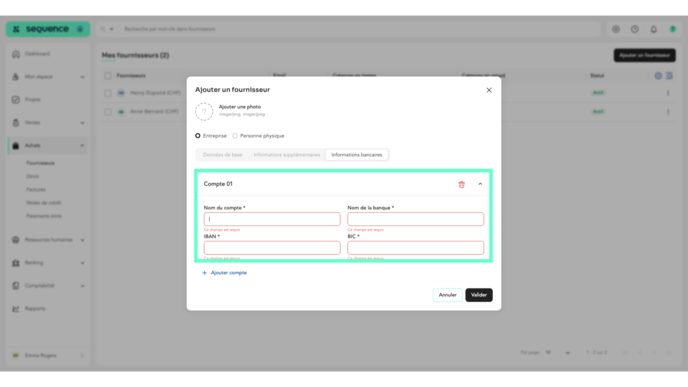This screenshot has height=387, width=688.
Task: Cancel with the Annuler button
Action: pyautogui.click(x=448, y=295)
